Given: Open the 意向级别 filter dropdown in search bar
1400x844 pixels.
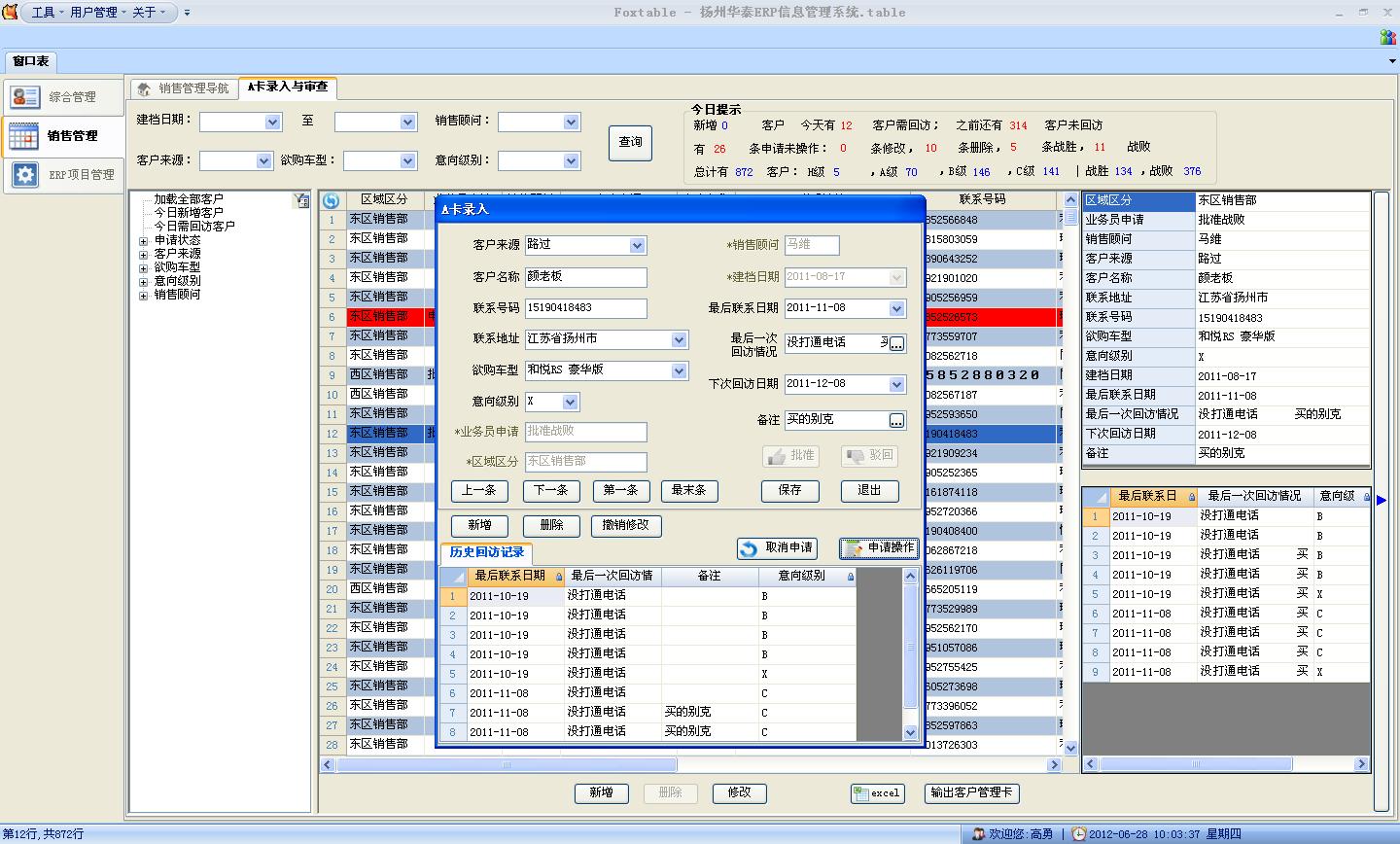Looking at the screenshot, I should [572, 160].
